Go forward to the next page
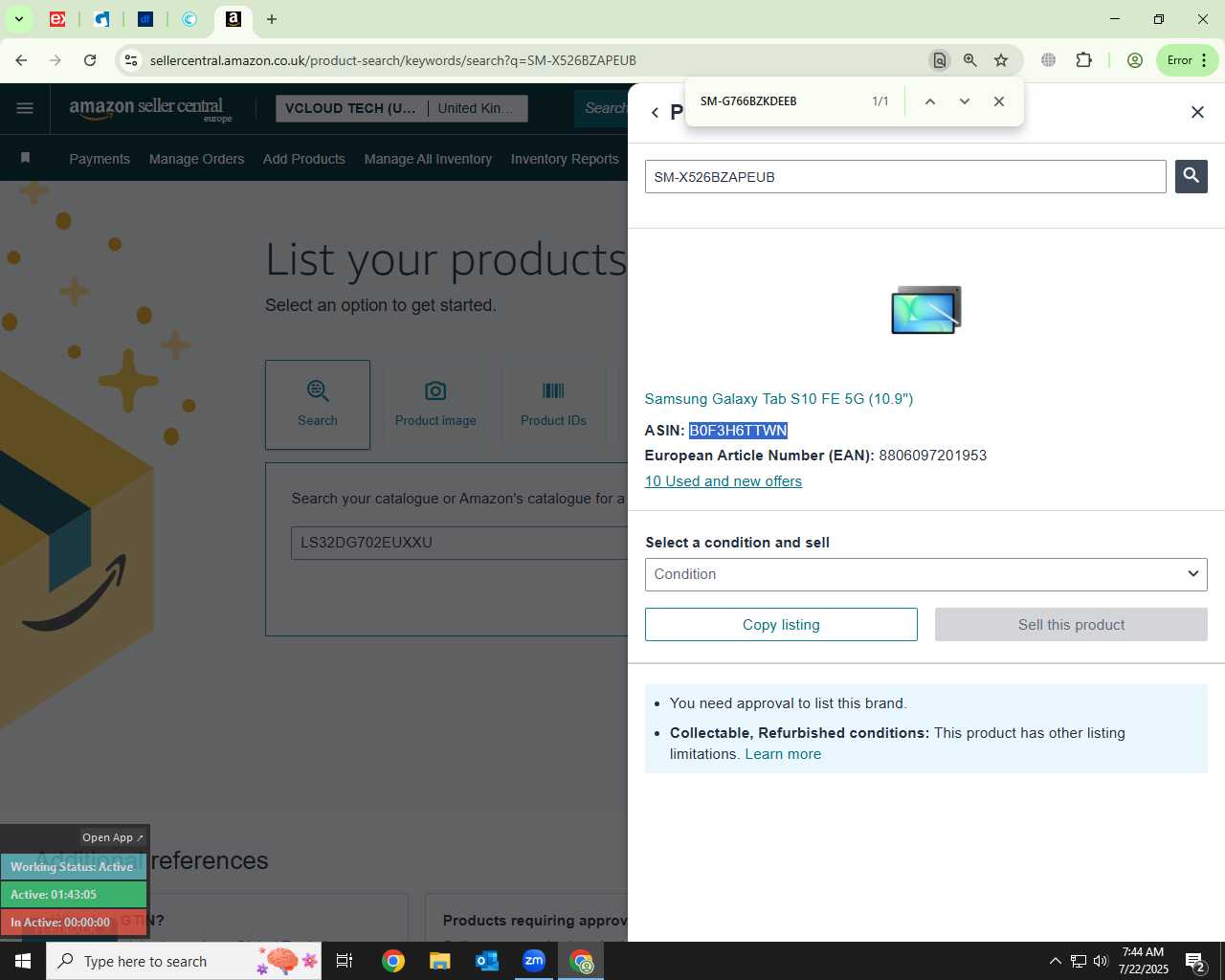Image resolution: width=1225 pixels, height=980 pixels. (56, 60)
